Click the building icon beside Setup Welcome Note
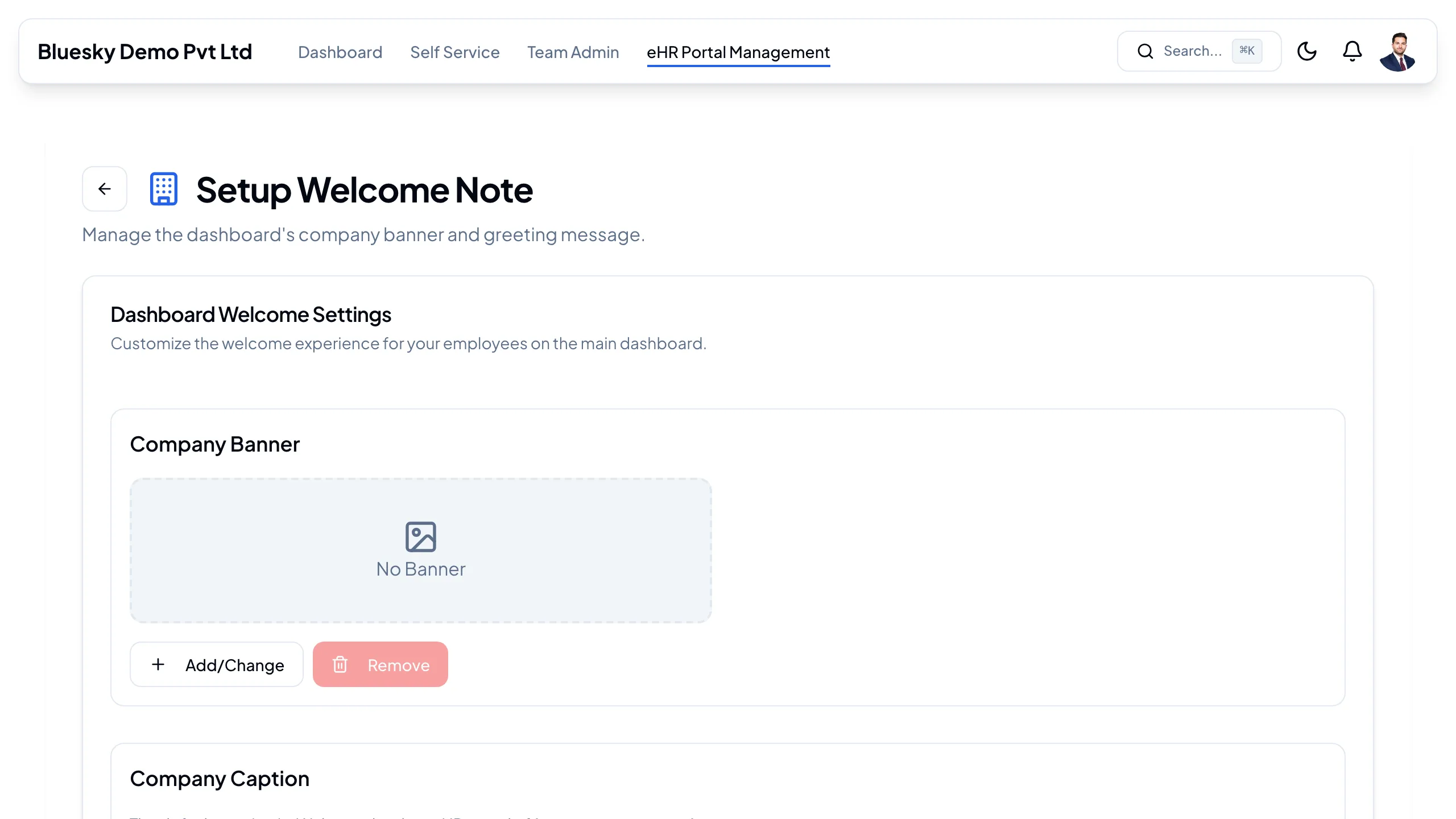This screenshot has height=819, width=1456. tap(164, 189)
